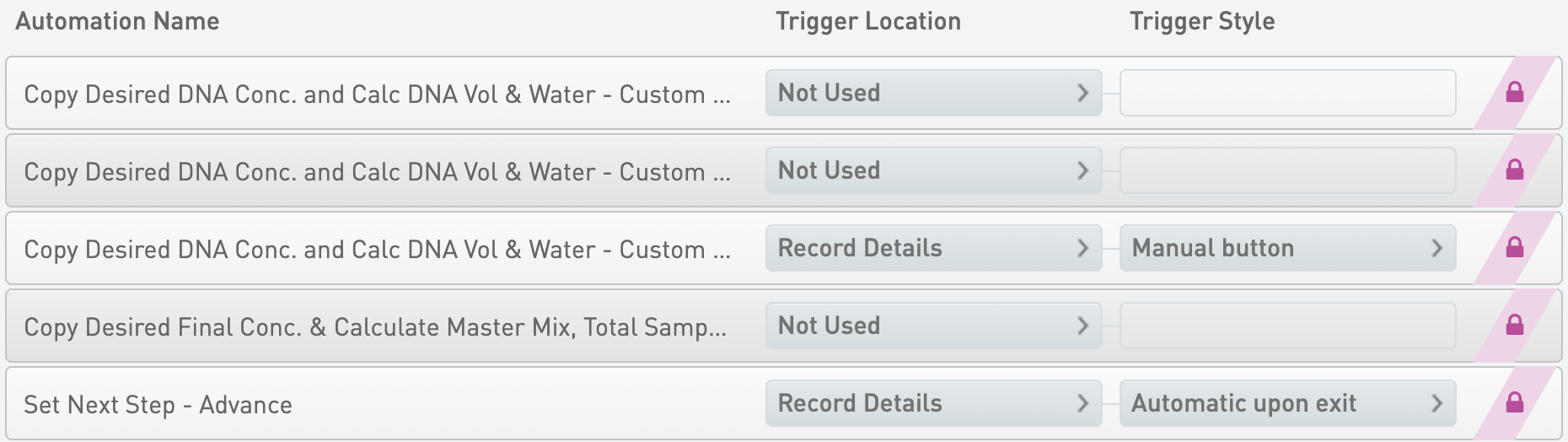Image resolution: width=1568 pixels, height=442 pixels.
Task: Click Master Mix row's empty Trigger Style field
Action: point(1287,326)
